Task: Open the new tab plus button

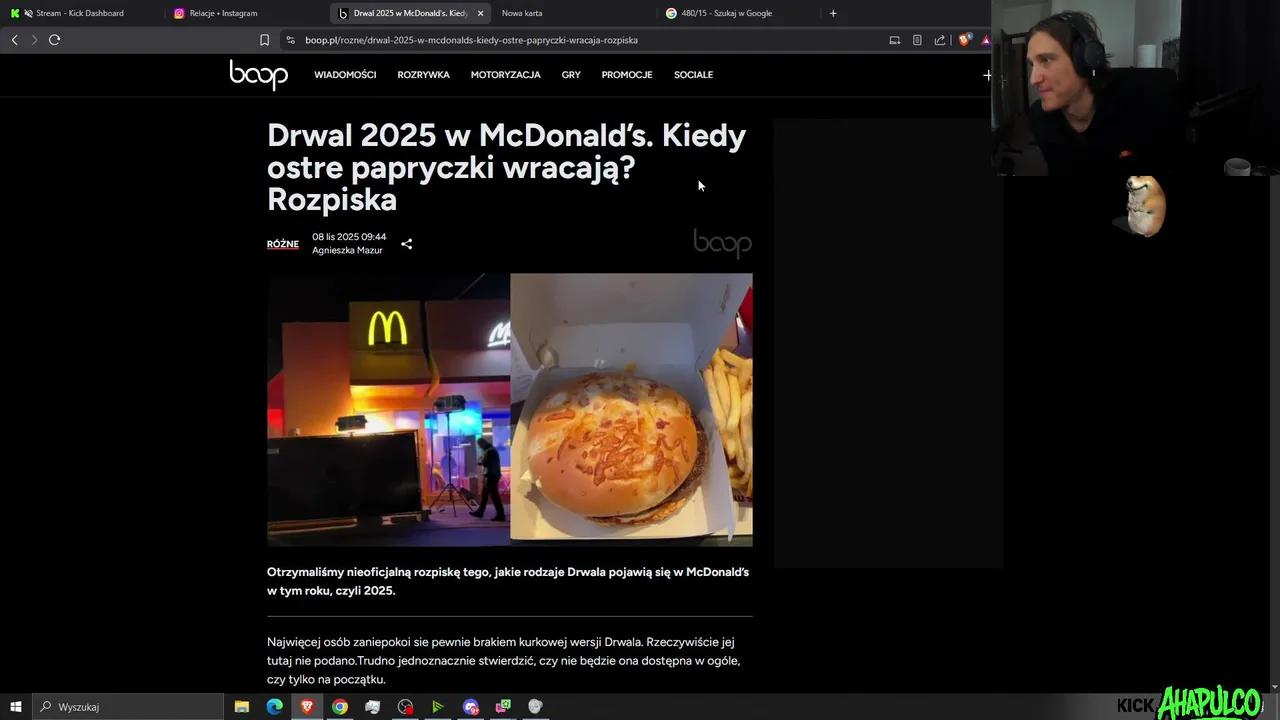Action: (x=833, y=13)
